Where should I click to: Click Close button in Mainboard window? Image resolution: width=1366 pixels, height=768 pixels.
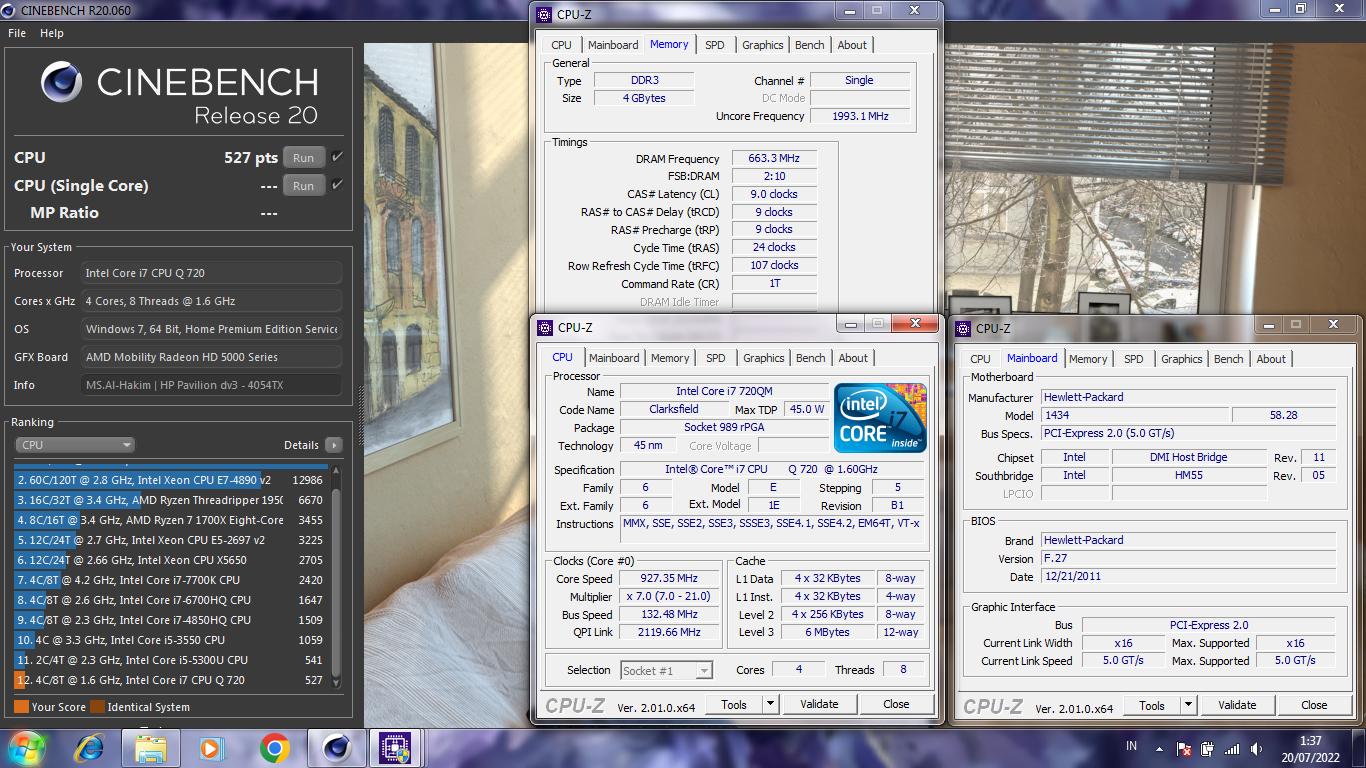[x=1314, y=705]
